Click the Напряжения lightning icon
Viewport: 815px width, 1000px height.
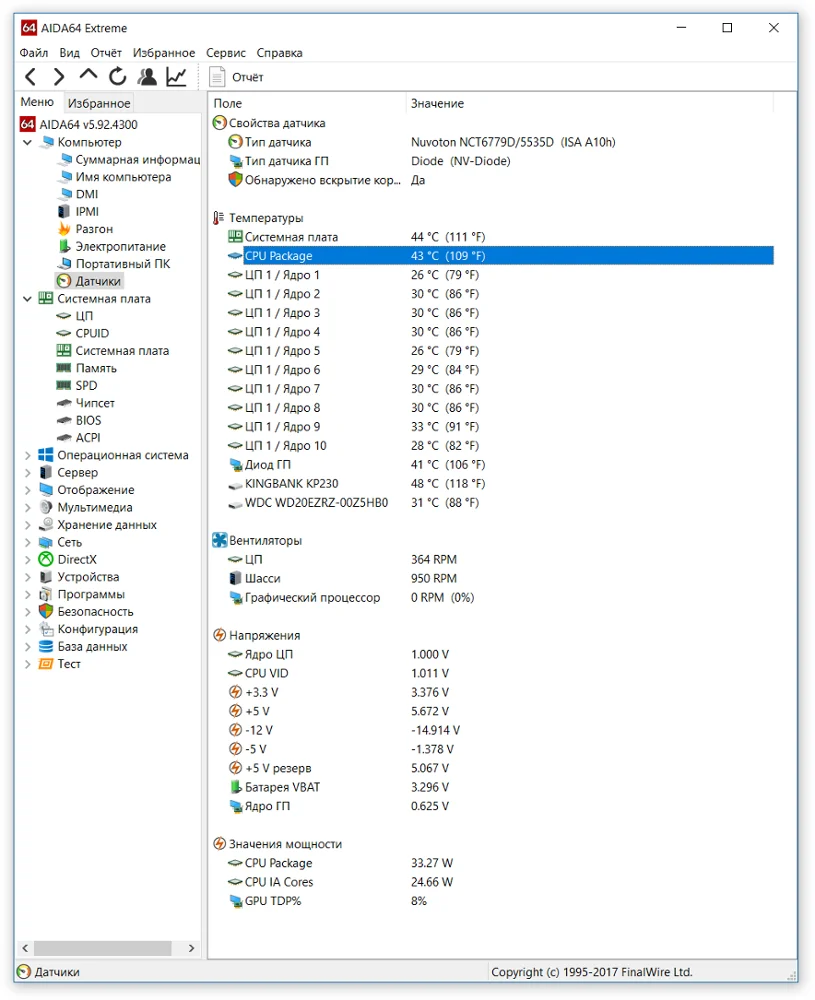tap(219, 635)
